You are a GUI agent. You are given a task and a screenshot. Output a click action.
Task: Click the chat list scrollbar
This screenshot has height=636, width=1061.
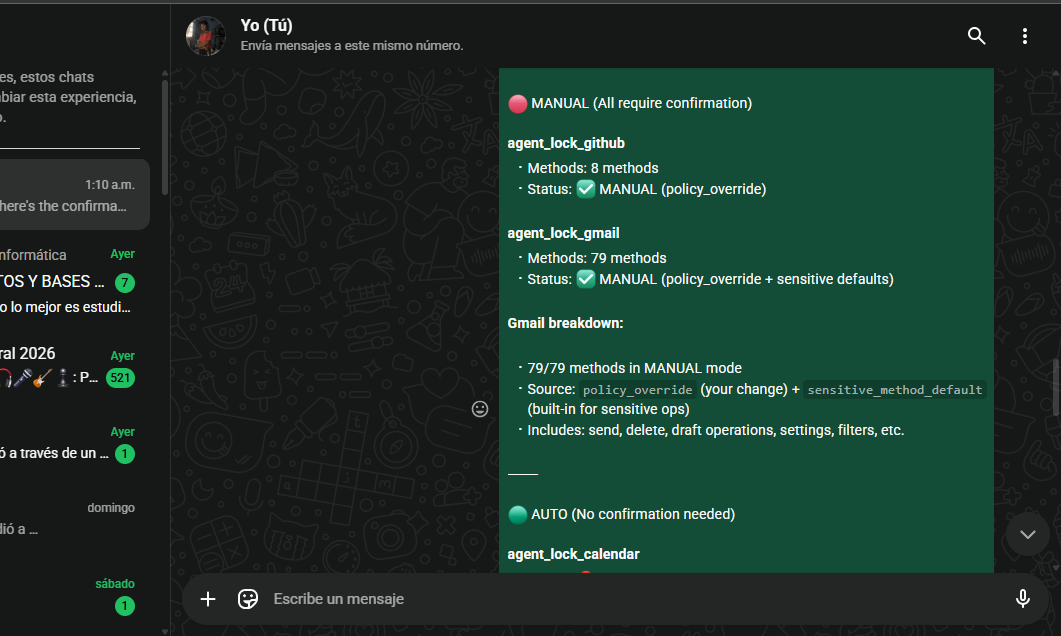pyautogui.click(x=164, y=137)
